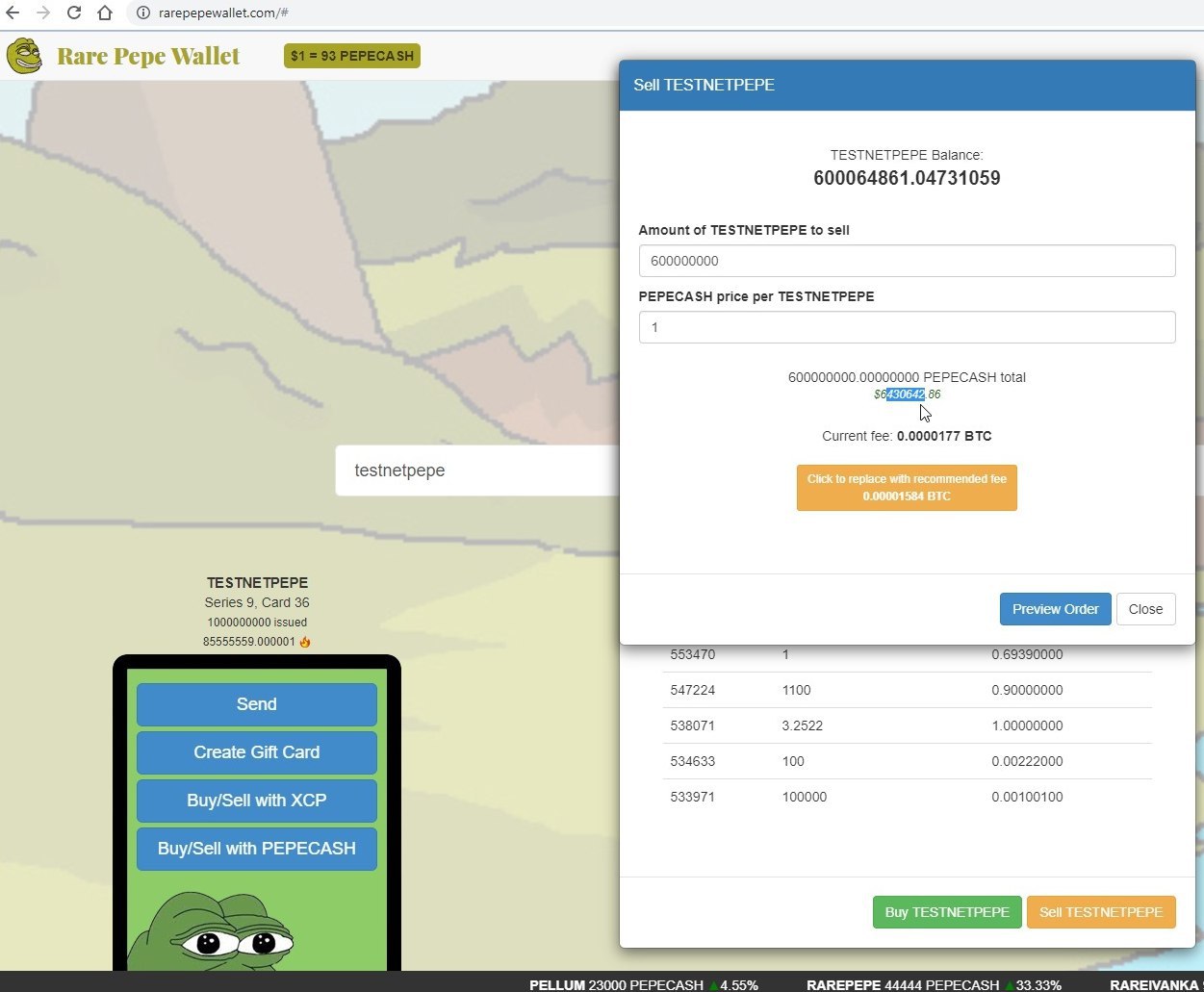Reload the page with refresh icon
1204x992 pixels.
pyautogui.click(x=73, y=13)
